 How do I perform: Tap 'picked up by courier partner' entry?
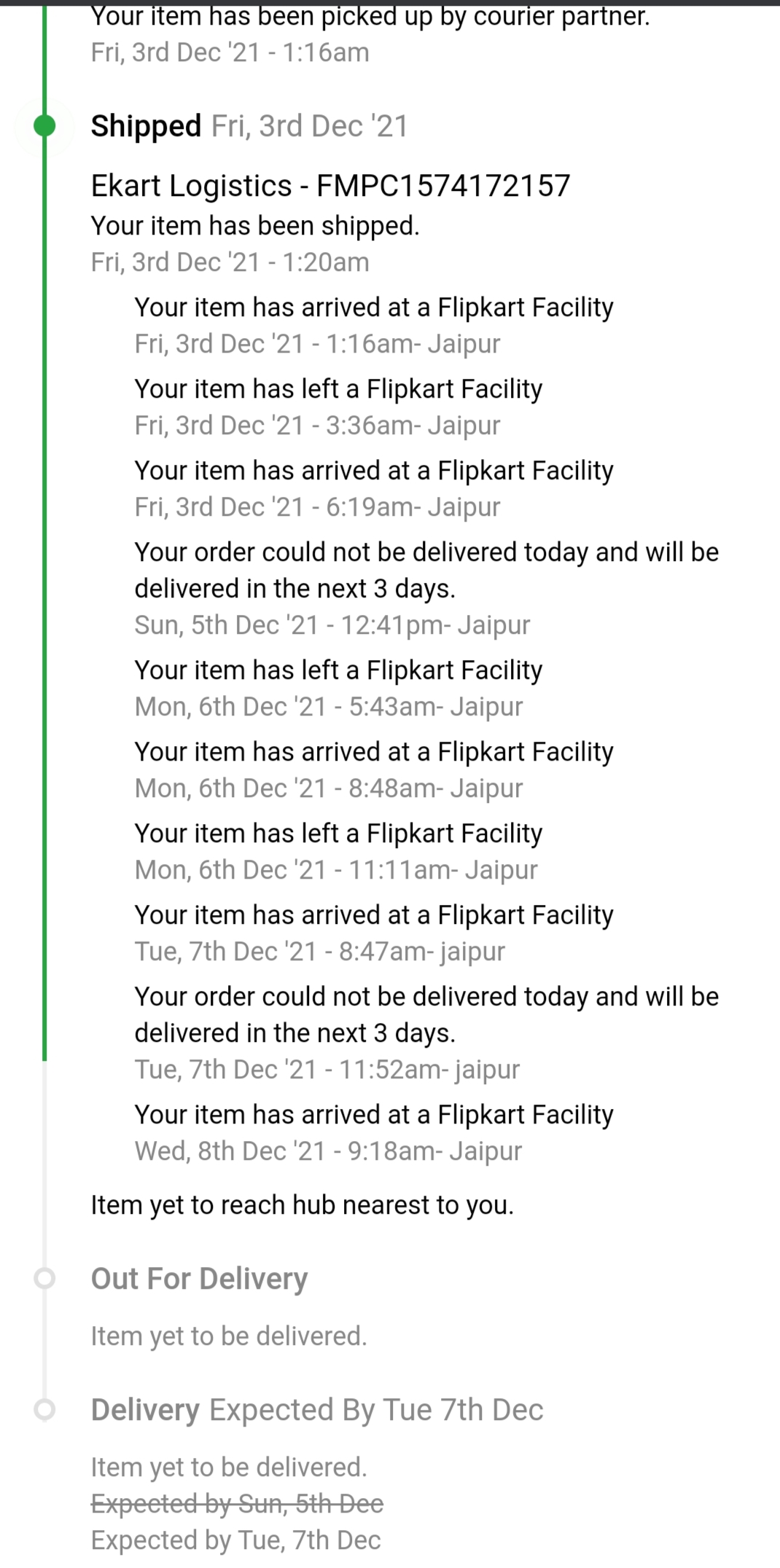[x=370, y=16]
